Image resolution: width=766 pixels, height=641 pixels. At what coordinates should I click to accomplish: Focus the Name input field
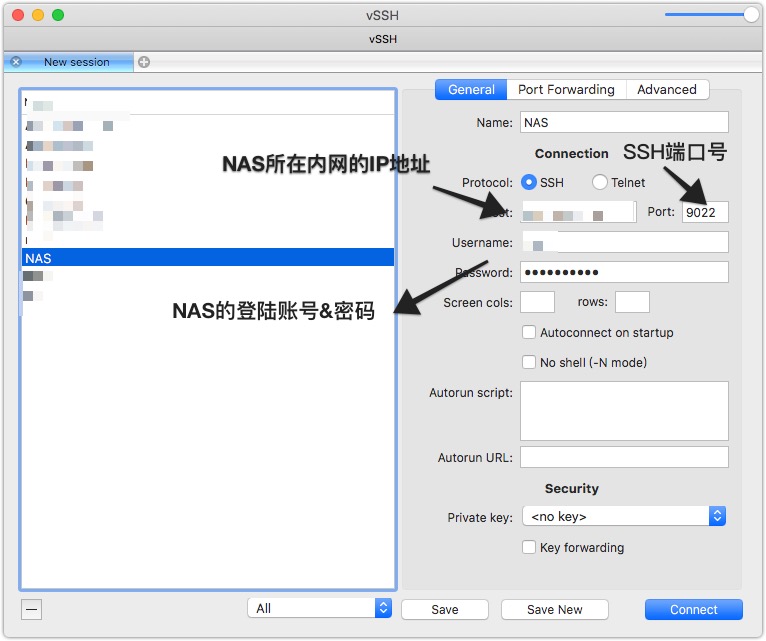[x=624, y=122]
